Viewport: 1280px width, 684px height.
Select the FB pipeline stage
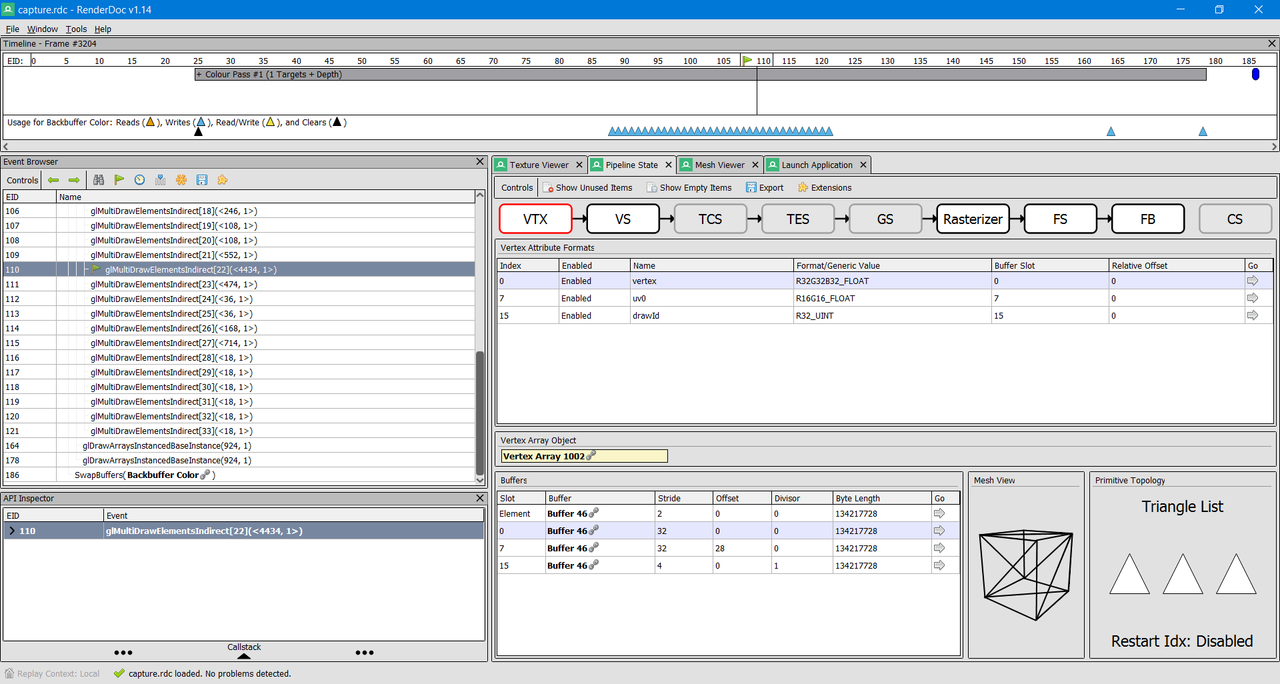[x=1148, y=219]
